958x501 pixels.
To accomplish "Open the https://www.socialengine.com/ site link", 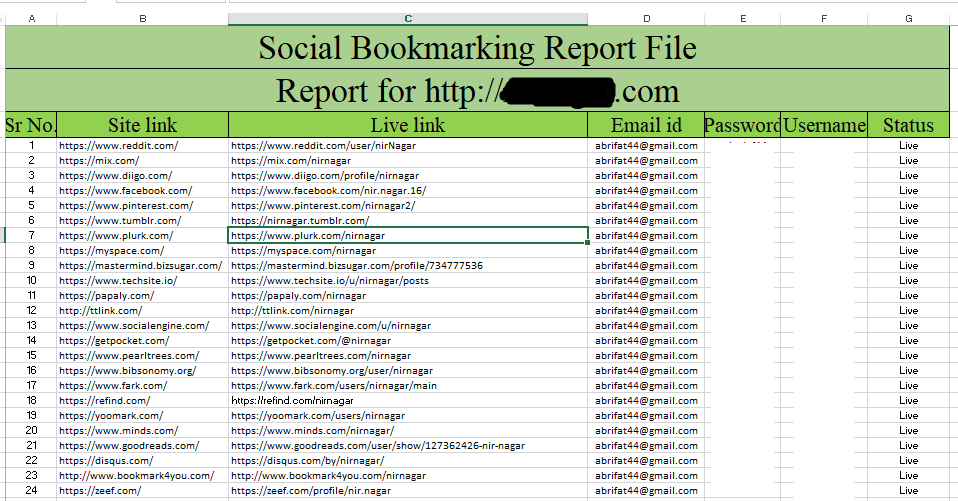I will coord(134,326).
